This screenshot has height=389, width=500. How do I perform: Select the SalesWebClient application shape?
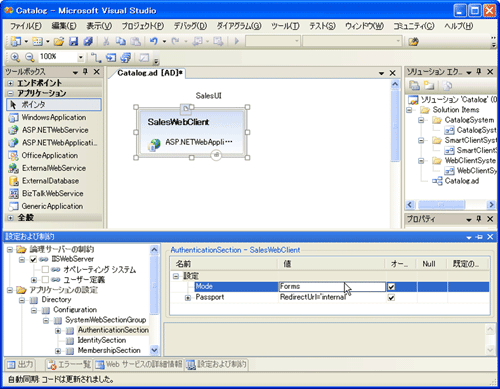pos(192,132)
